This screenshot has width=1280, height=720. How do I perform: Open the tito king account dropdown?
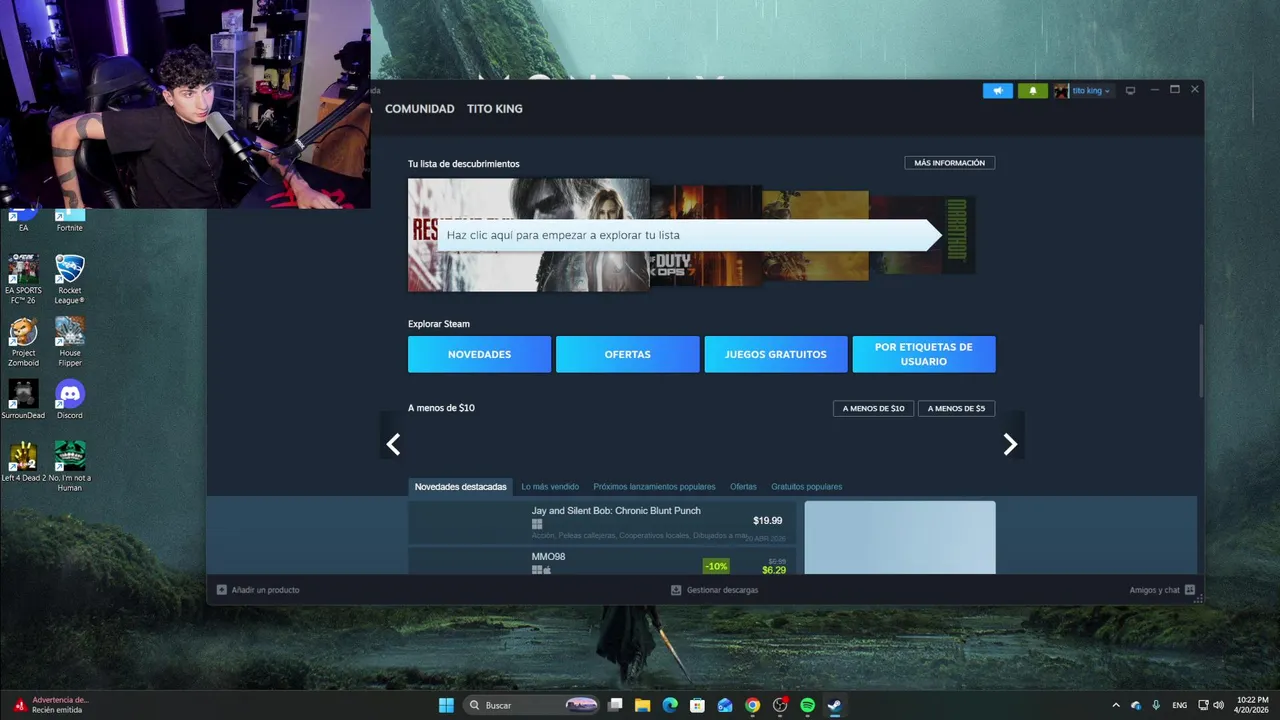click(1091, 91)
